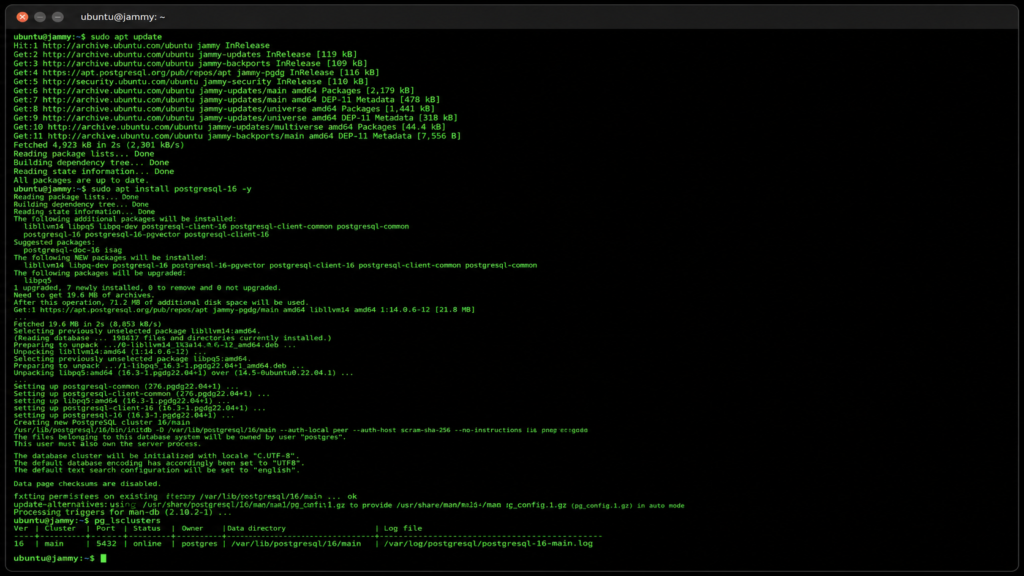Click the 'update-alternatives: using' line
Screen dimensions: 1024x576
tap(349, 505)
